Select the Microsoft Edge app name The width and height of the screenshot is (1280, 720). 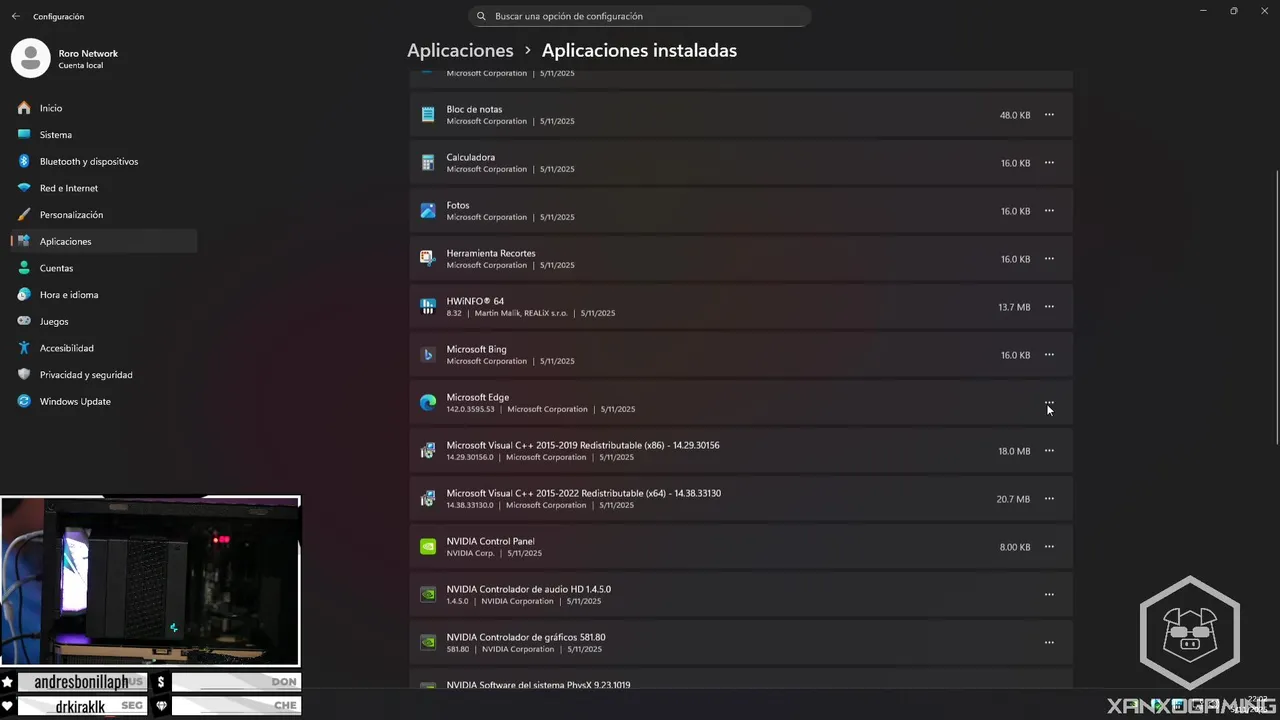pos(478,397)
